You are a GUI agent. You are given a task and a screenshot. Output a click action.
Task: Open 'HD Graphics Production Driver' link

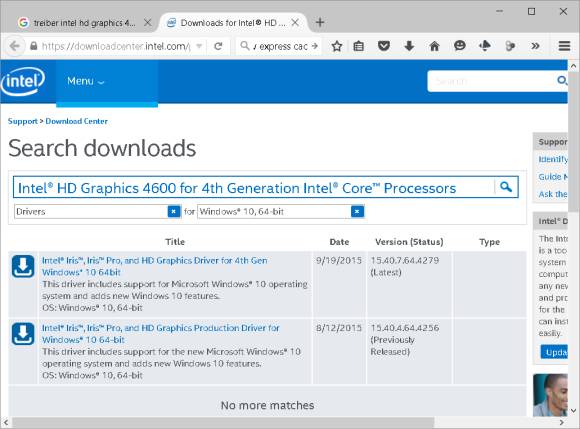point(161,334)
